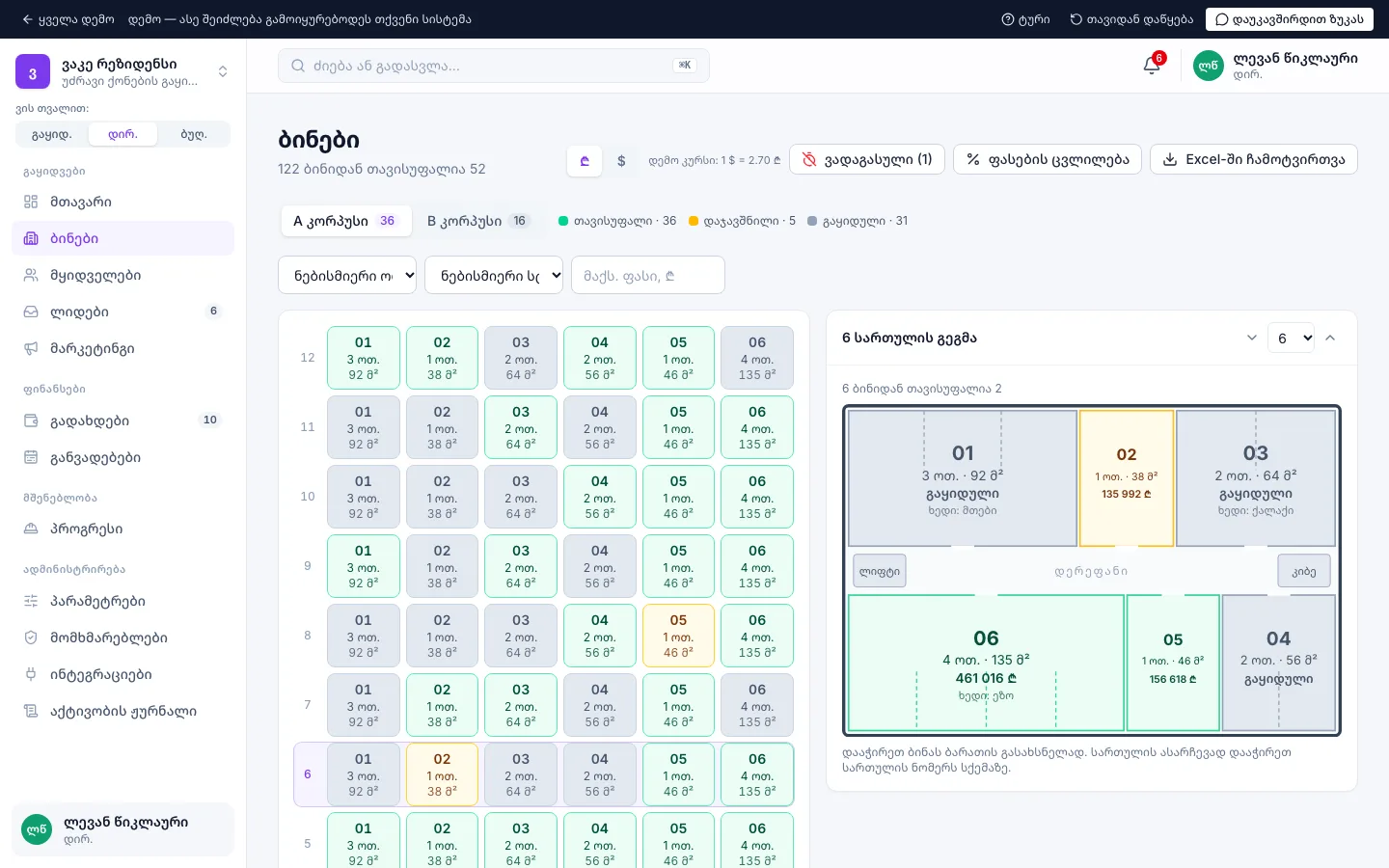The width and height of the screenshot is (1389, 868).
Task: Click Excel-ში ჩამოტვირთვა export button
Action: (x=1254, y=159)
